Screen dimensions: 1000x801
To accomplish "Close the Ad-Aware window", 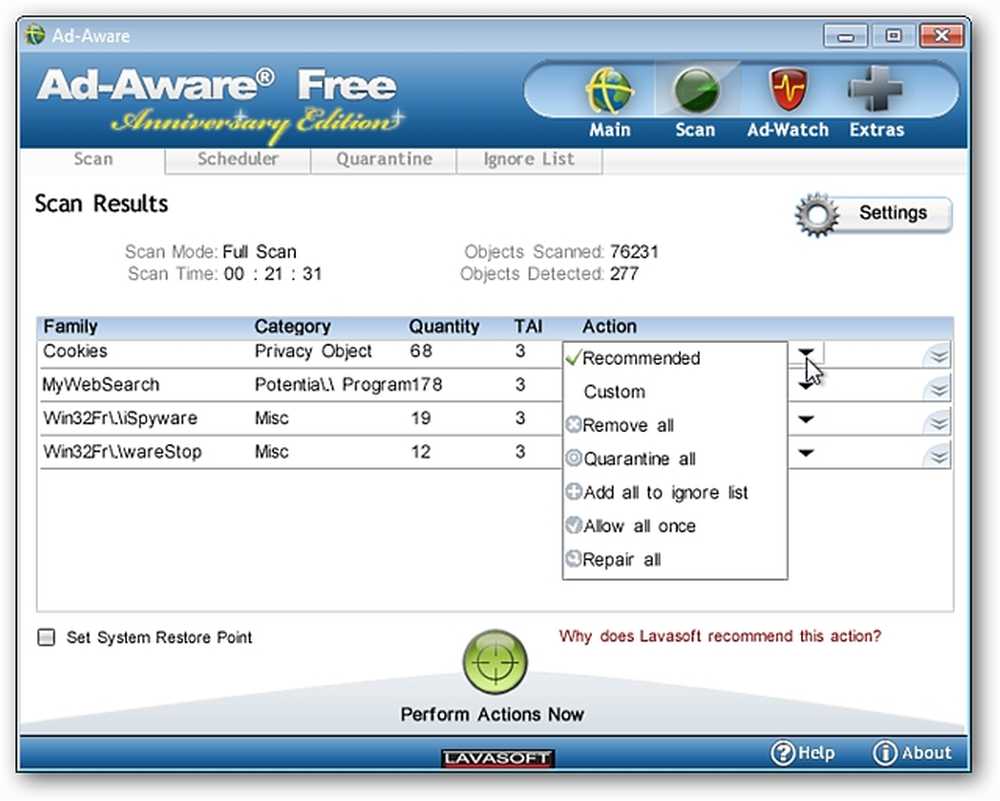I will click(x=941, y=36).
